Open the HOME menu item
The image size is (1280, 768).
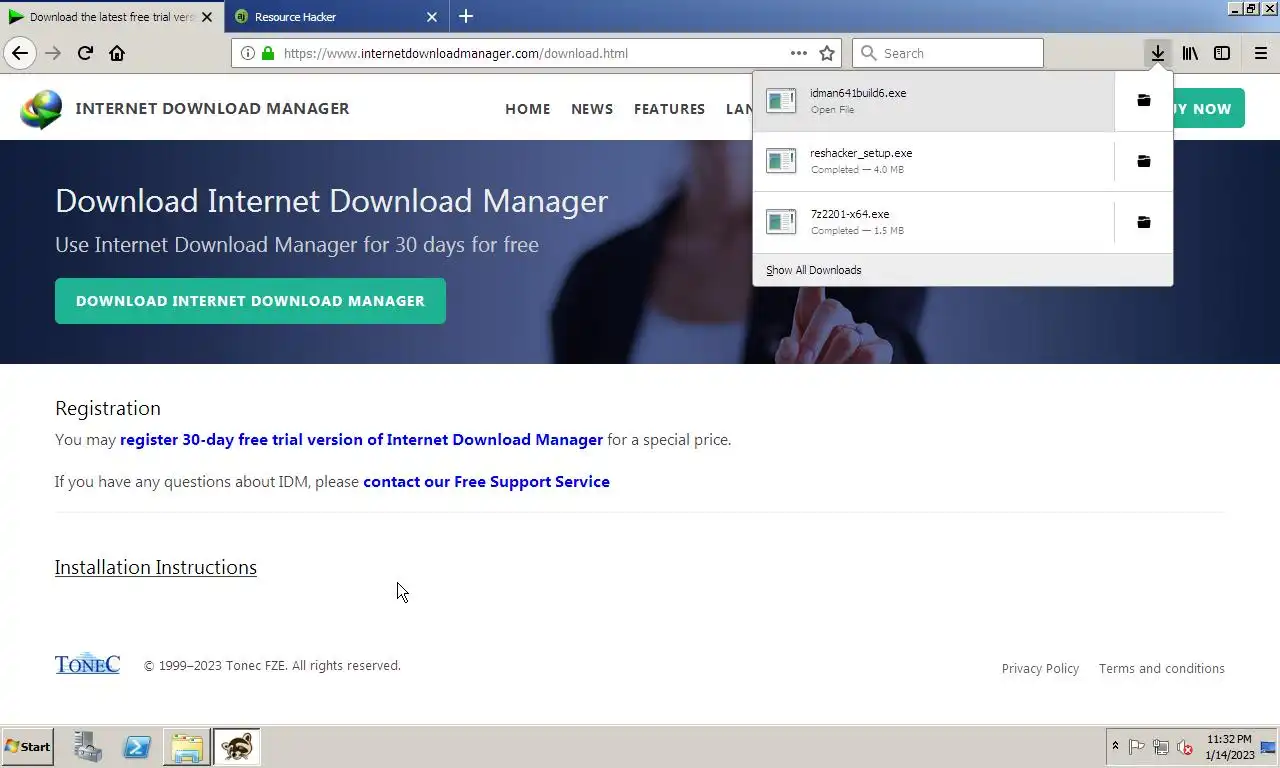(x=528, y=109)
